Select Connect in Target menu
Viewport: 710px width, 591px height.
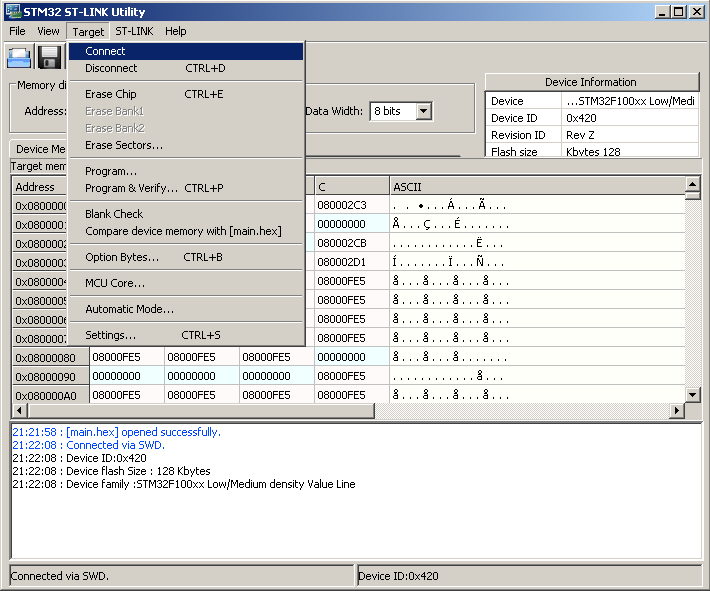tap(105, 51)
